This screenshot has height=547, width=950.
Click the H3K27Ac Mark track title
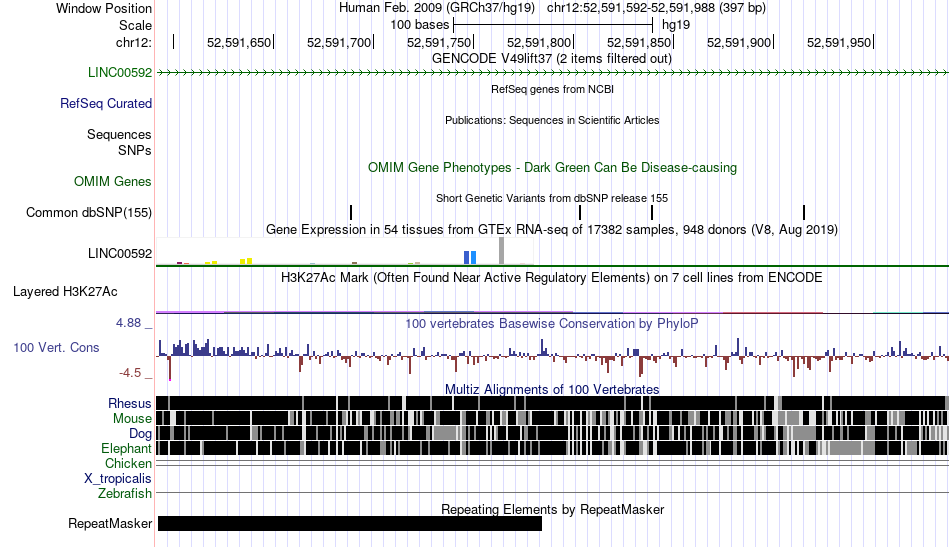(x=552, y=277)
